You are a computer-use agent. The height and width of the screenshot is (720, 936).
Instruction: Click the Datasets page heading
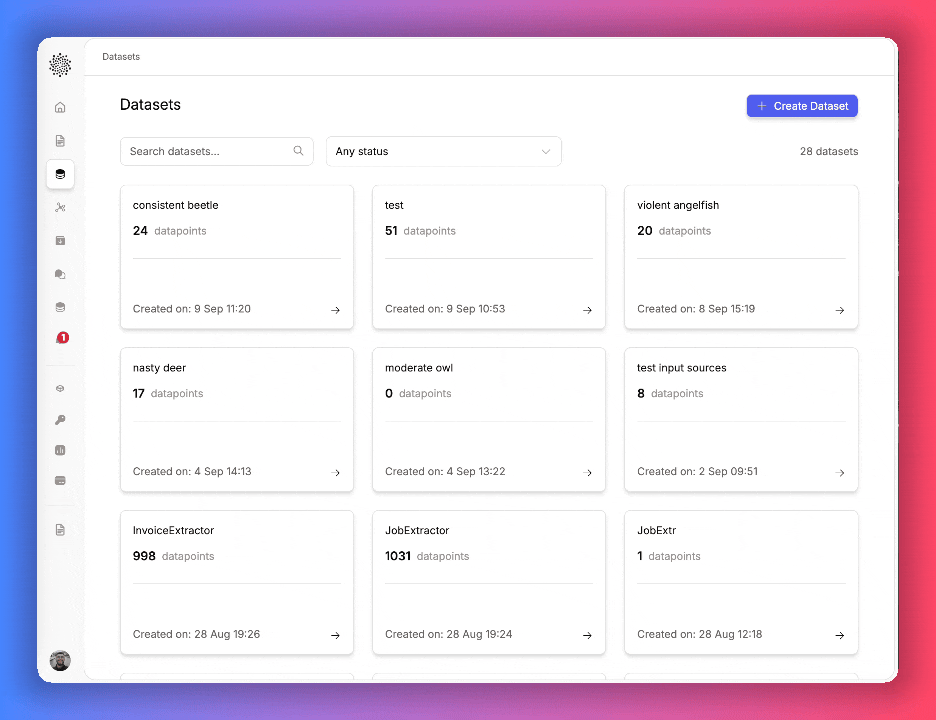pyautogui.click(x=150, y=104)
